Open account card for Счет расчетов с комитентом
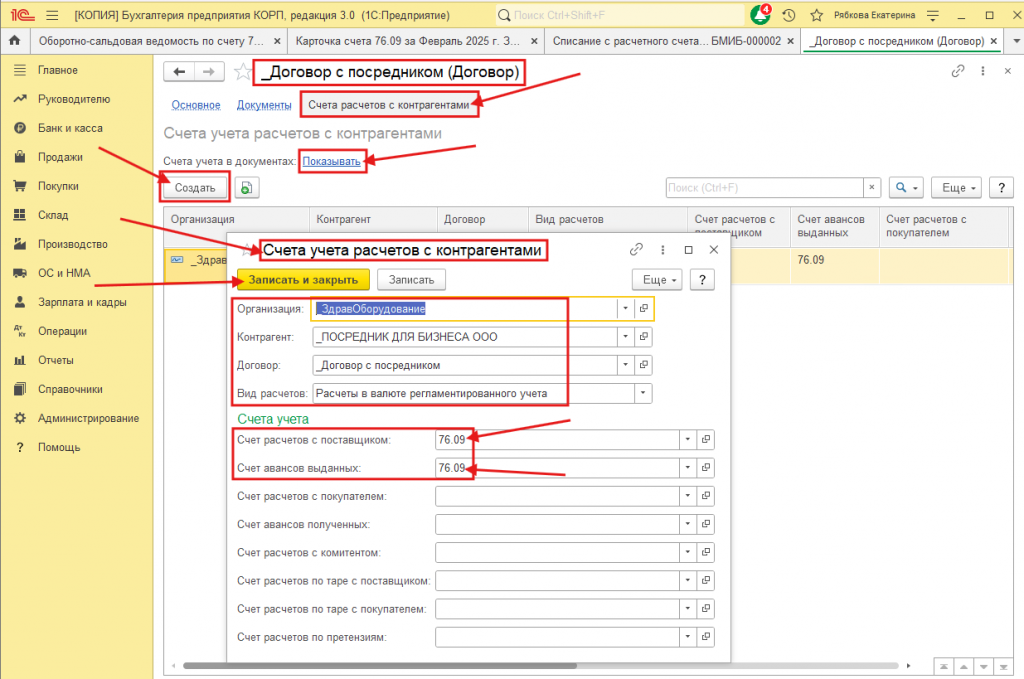Viewport: 1024px width, 679px height. pyautogui.click(x=706, y=552)
